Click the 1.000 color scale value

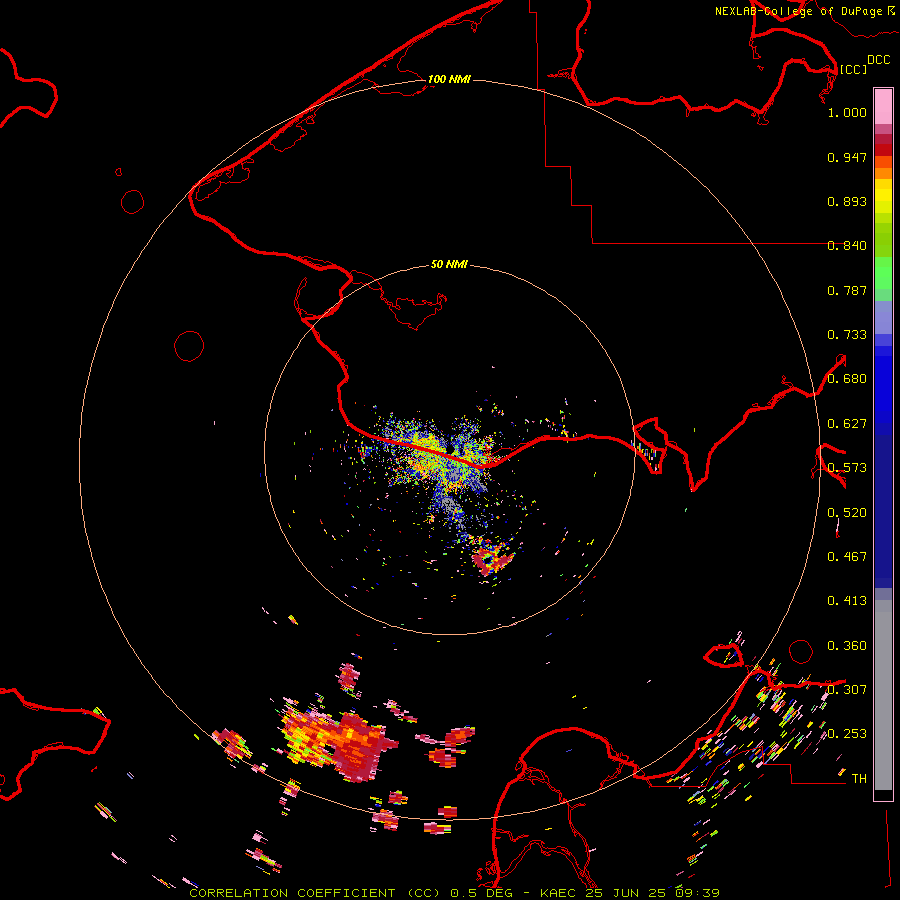847,112
